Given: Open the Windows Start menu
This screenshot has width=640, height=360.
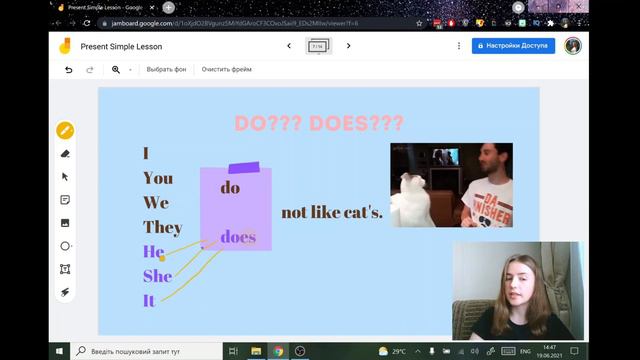Looking at the screenshot, I should (x=59, y=351).
